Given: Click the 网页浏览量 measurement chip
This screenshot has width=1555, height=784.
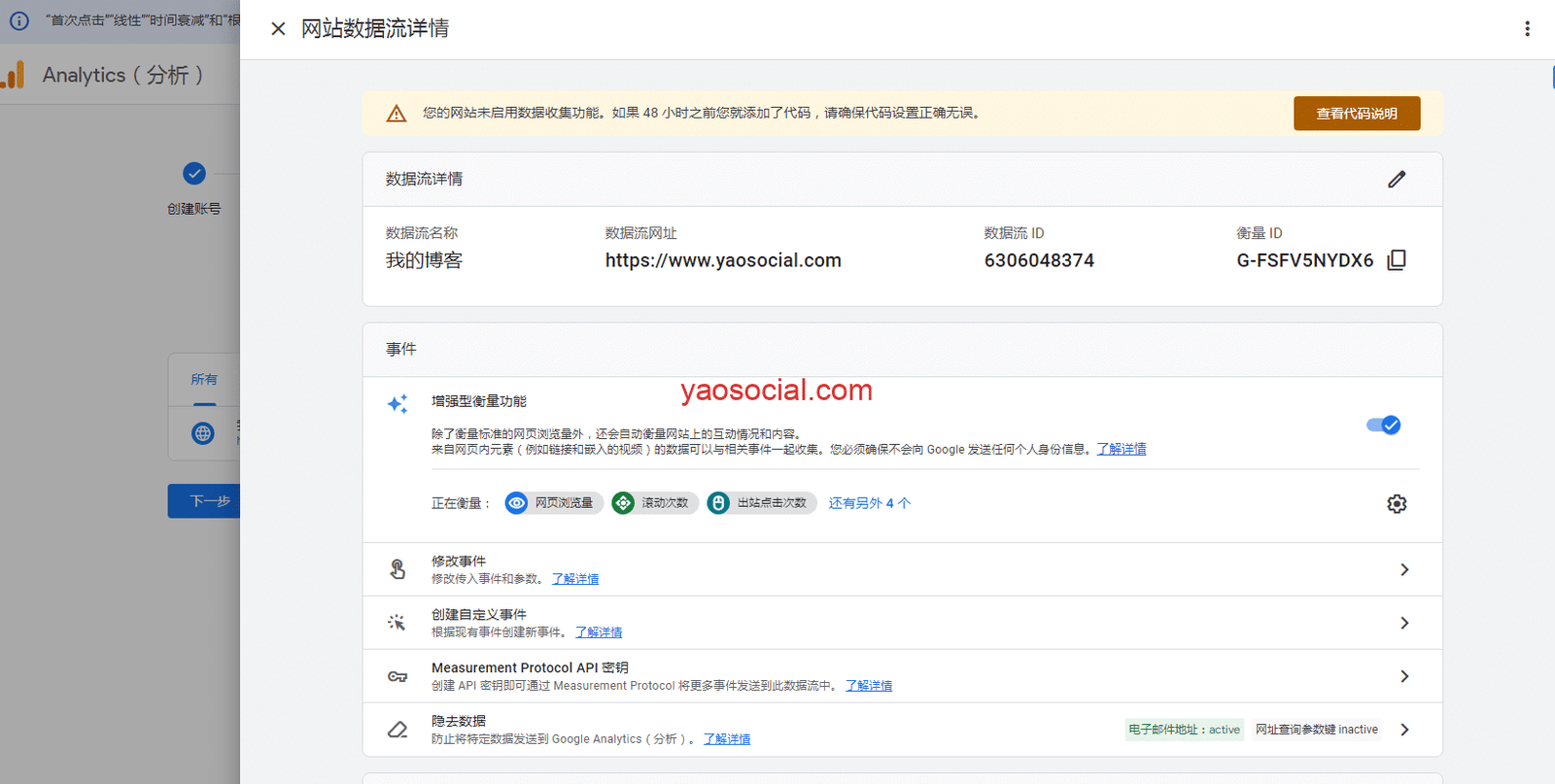Looking at the screenshot, I should (554, 503).
